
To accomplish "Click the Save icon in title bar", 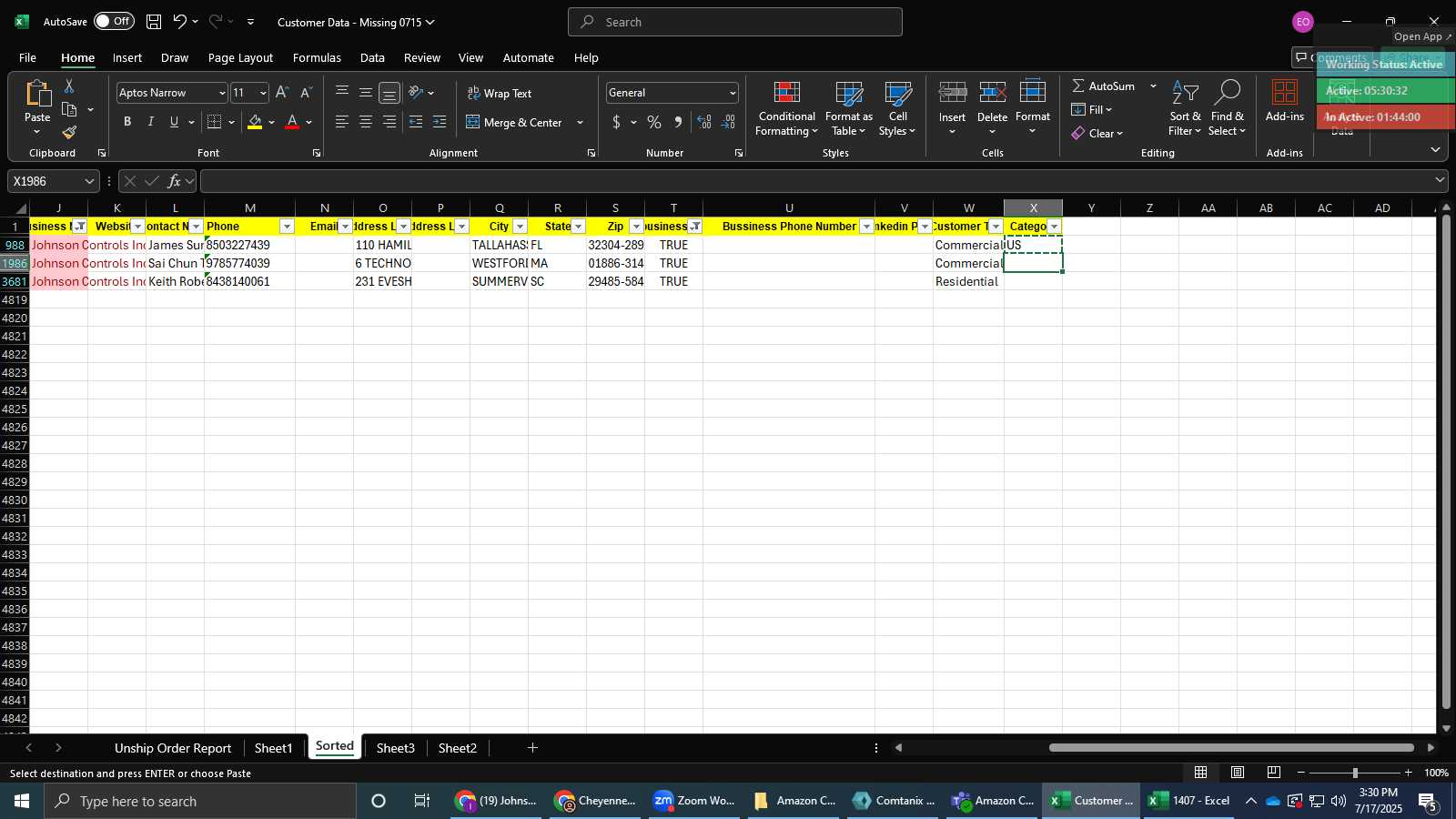I will click(x=154, y=22).
